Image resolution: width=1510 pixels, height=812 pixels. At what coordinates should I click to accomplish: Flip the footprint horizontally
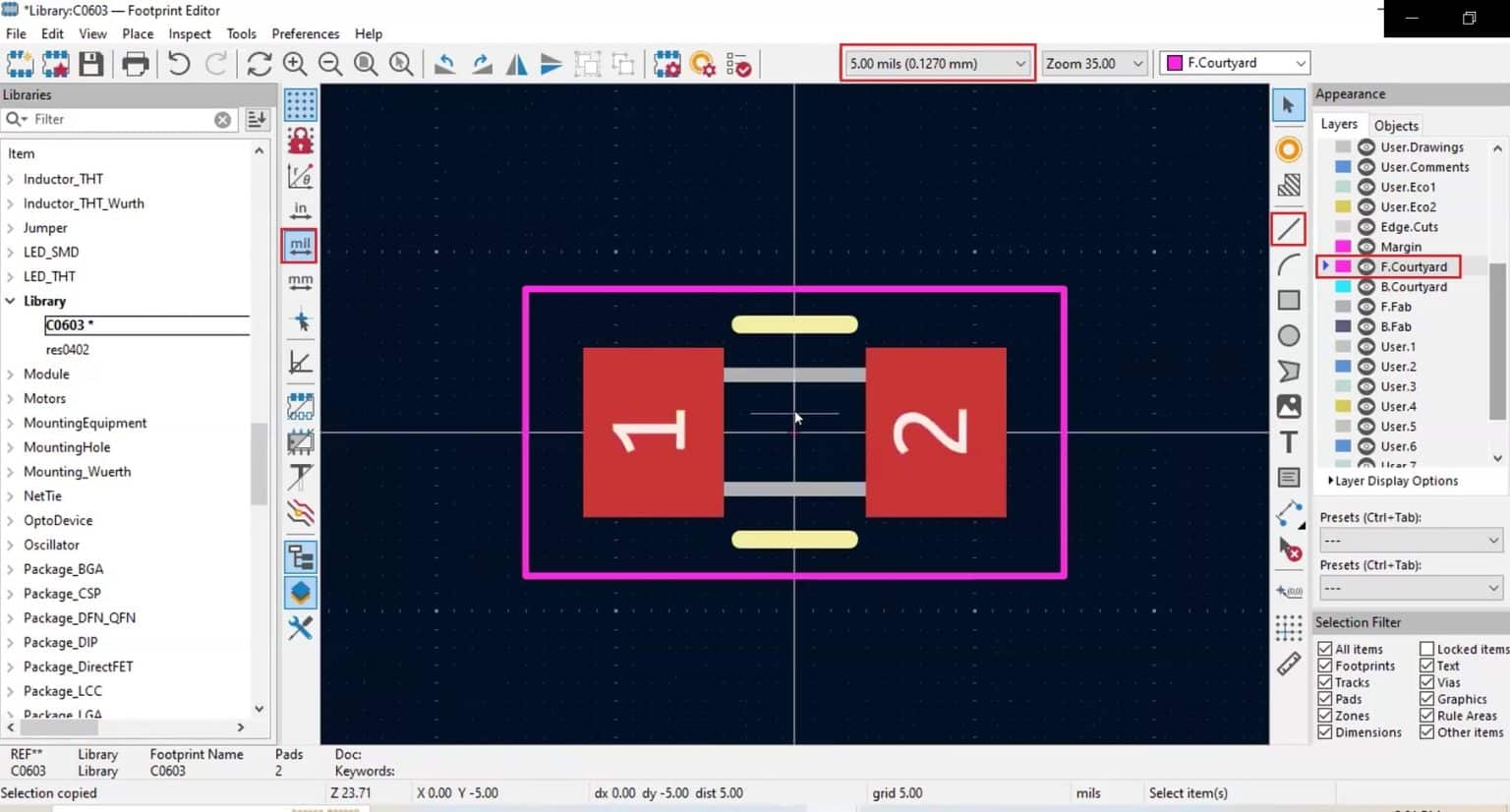(x=516, y=63)
